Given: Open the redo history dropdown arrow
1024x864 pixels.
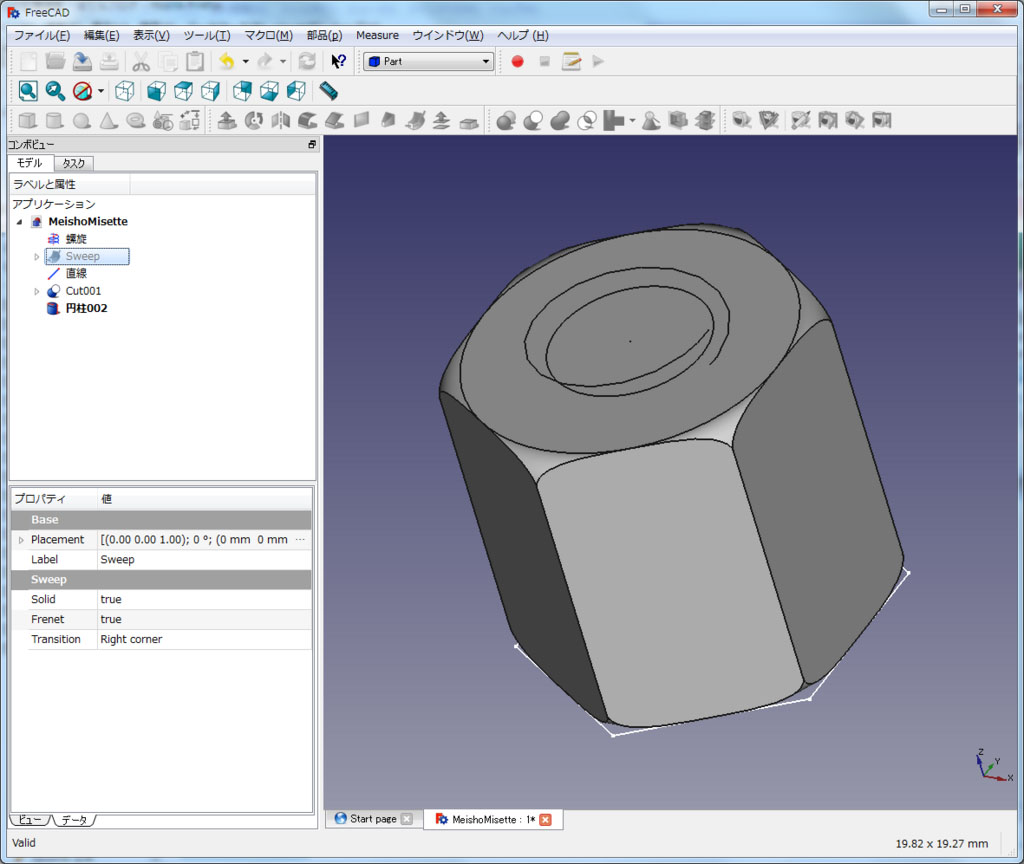Looking at the screenshot, I should 283,61.
